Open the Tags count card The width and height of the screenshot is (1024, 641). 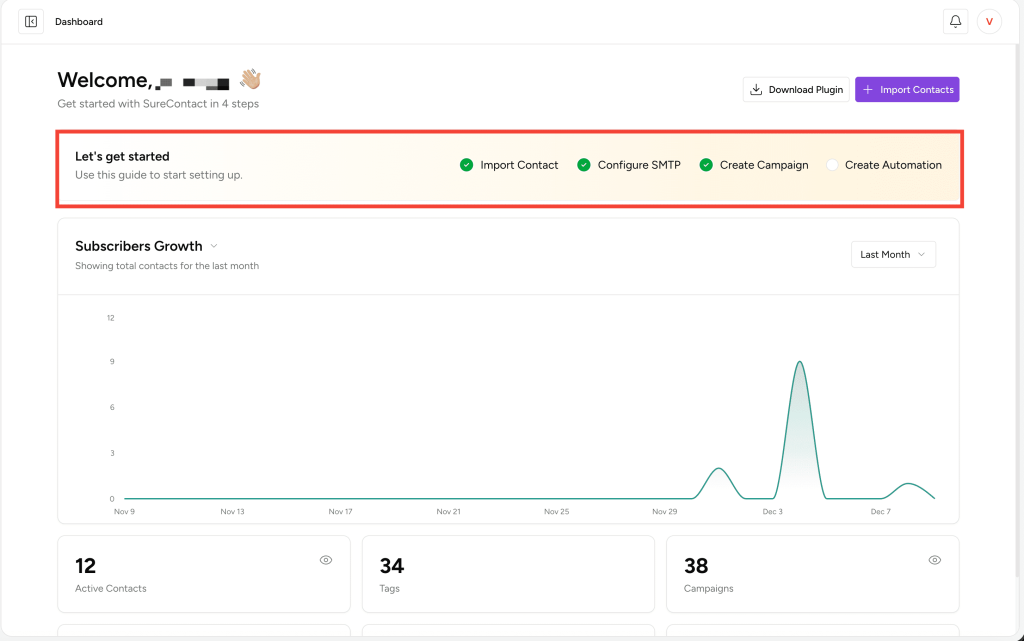[x=507, y=574]
